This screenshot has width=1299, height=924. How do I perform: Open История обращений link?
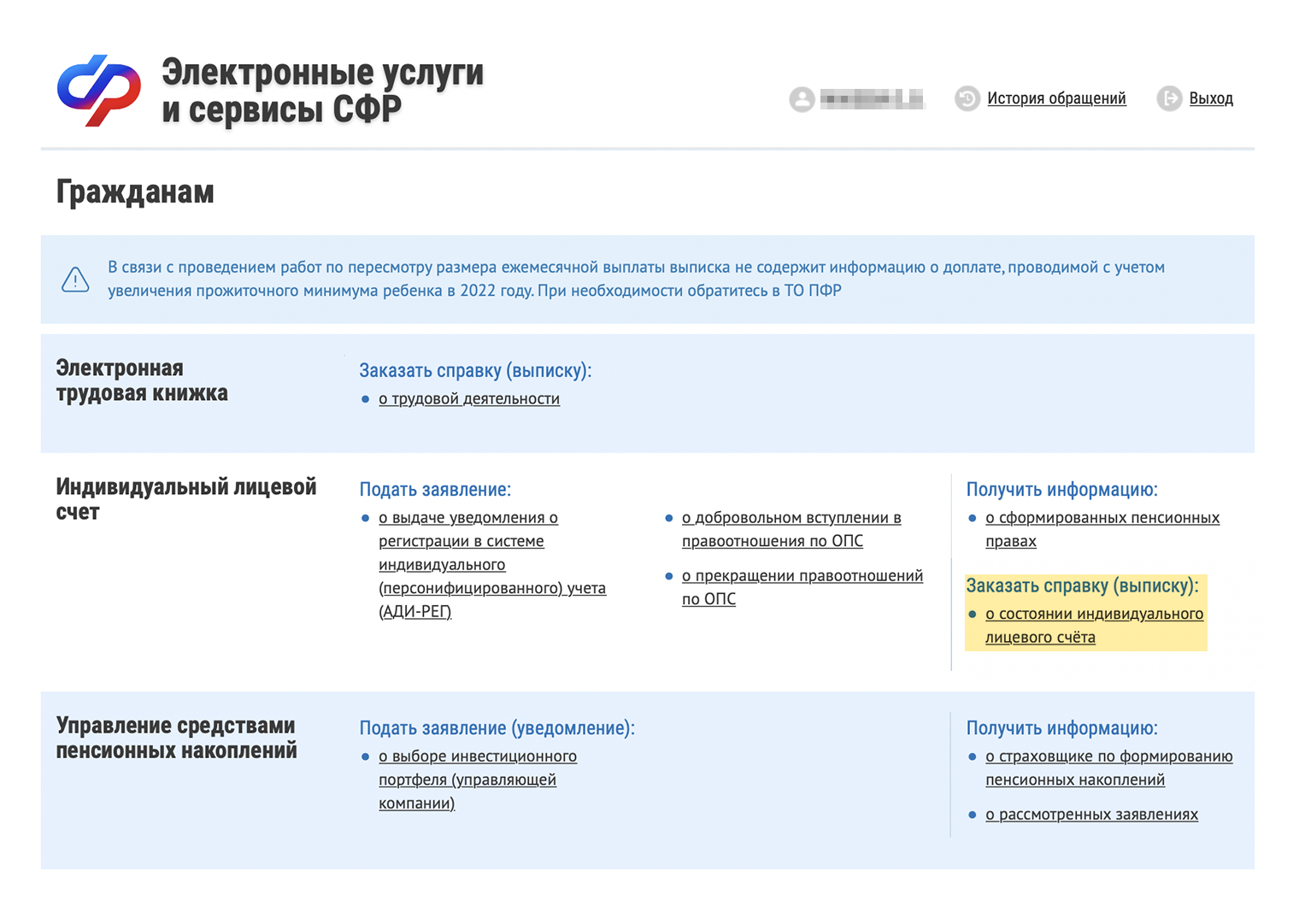point(1056,98)
